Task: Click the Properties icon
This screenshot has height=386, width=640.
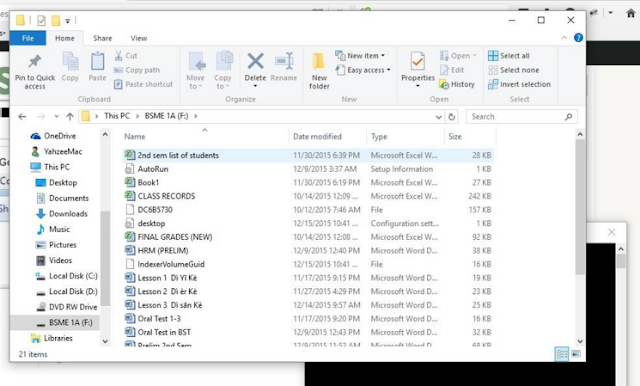Action: coord(418,61)
